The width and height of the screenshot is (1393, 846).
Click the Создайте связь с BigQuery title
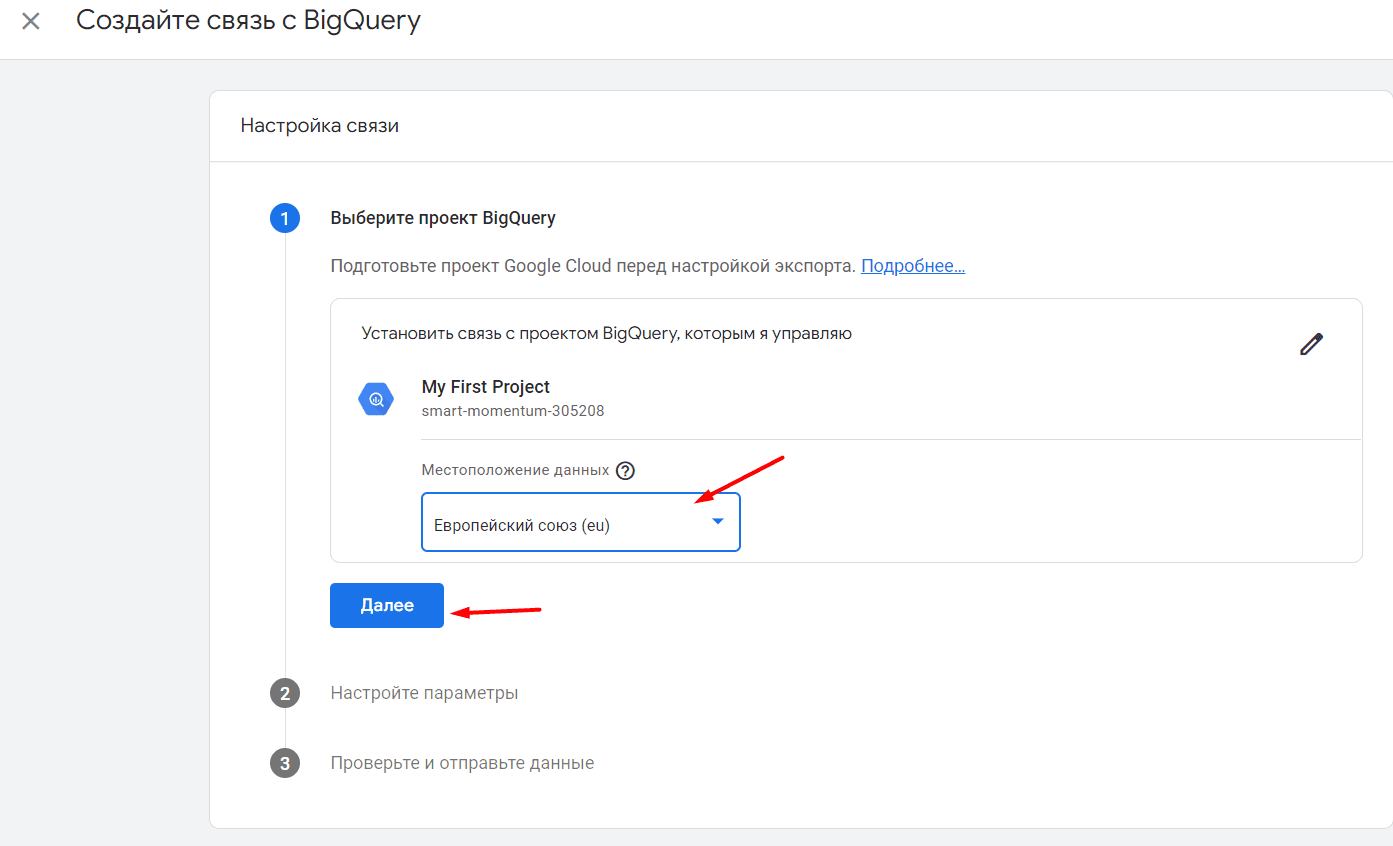coord(249,21)
